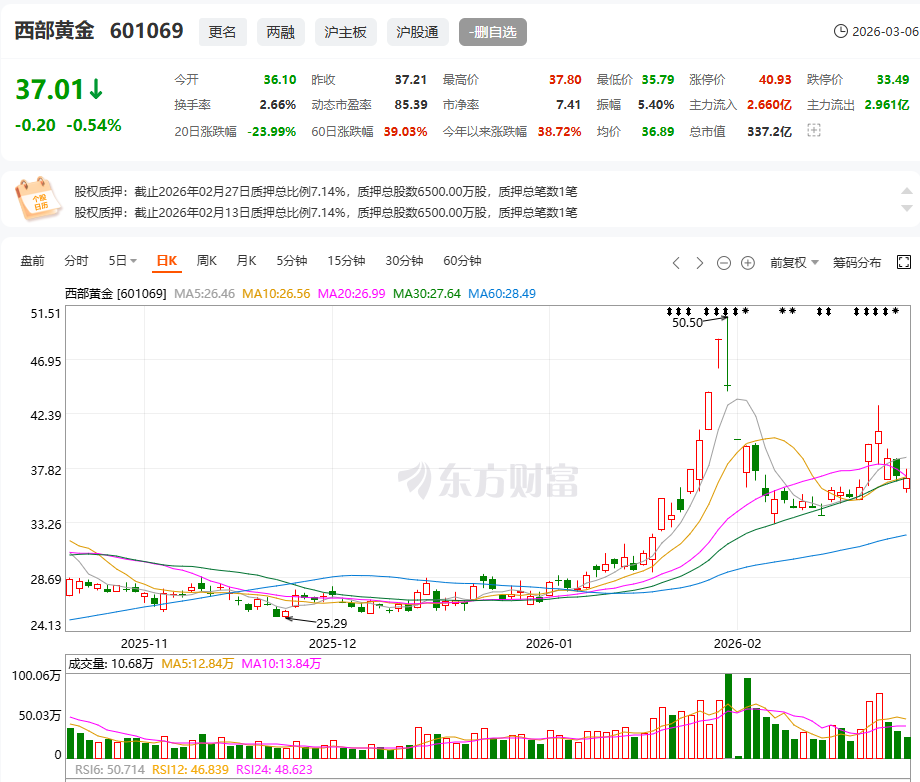The height and width of the screenshot is (782, 920).
Task: Zoom out chart with minus icon
Action: [724, 263]
